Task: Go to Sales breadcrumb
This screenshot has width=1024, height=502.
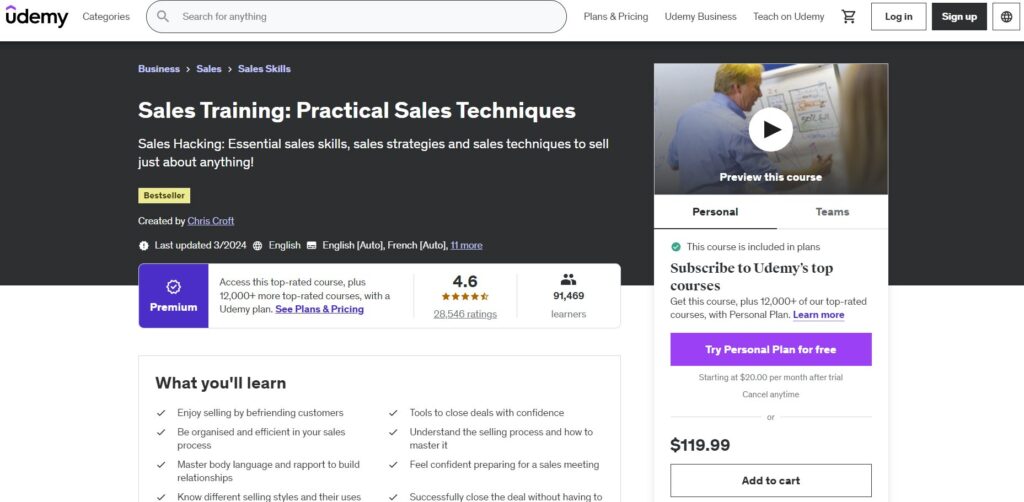Action: [209, 69]
